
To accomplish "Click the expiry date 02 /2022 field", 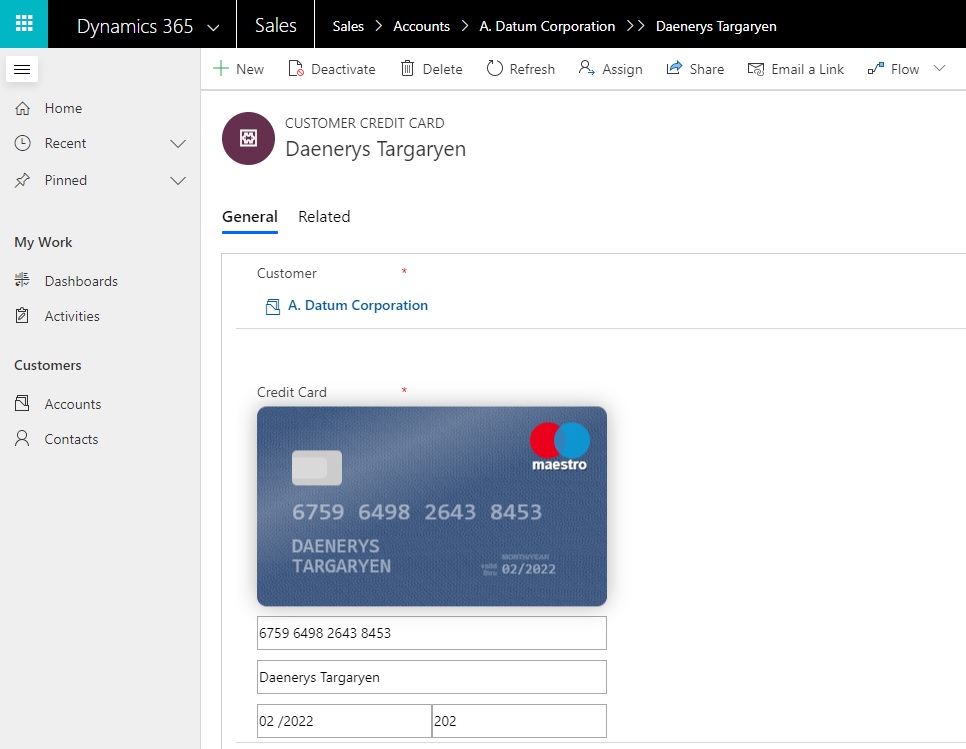I will pyautogui.click(x=344, y=721).
